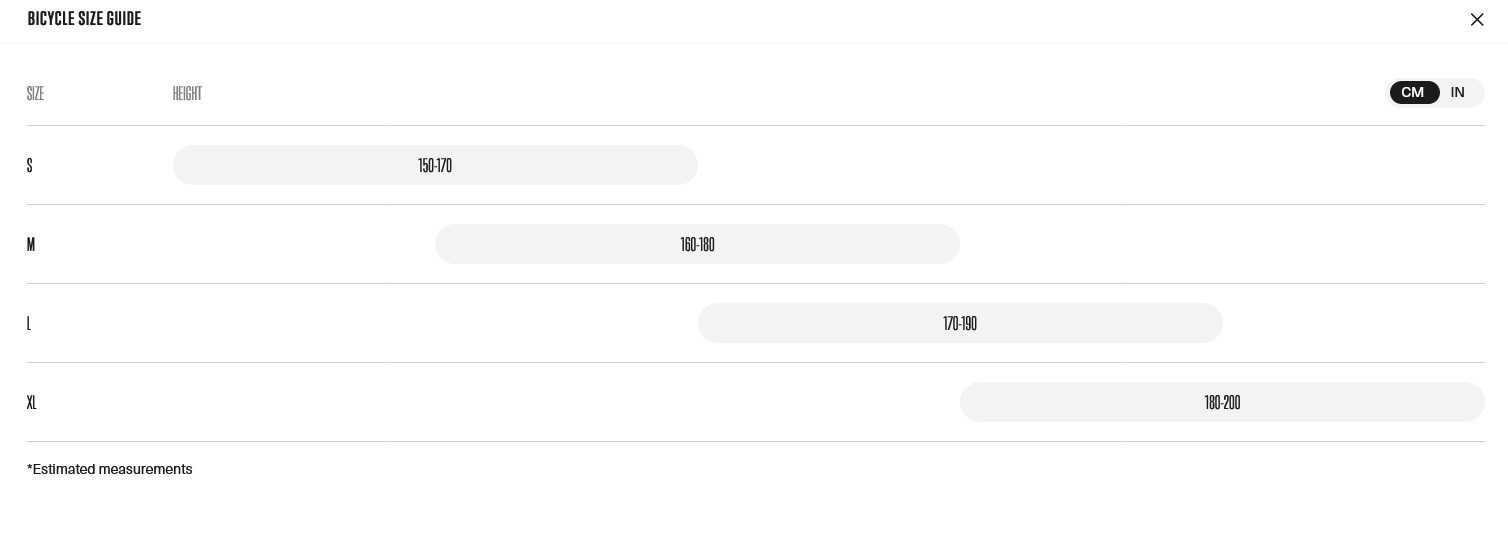Click the 170-190 height range bar
The image size is (1508, 533).
point(960,323)
